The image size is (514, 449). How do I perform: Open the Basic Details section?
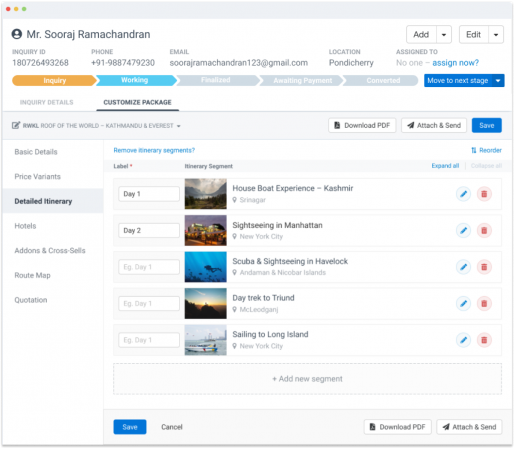click(36, 152)
